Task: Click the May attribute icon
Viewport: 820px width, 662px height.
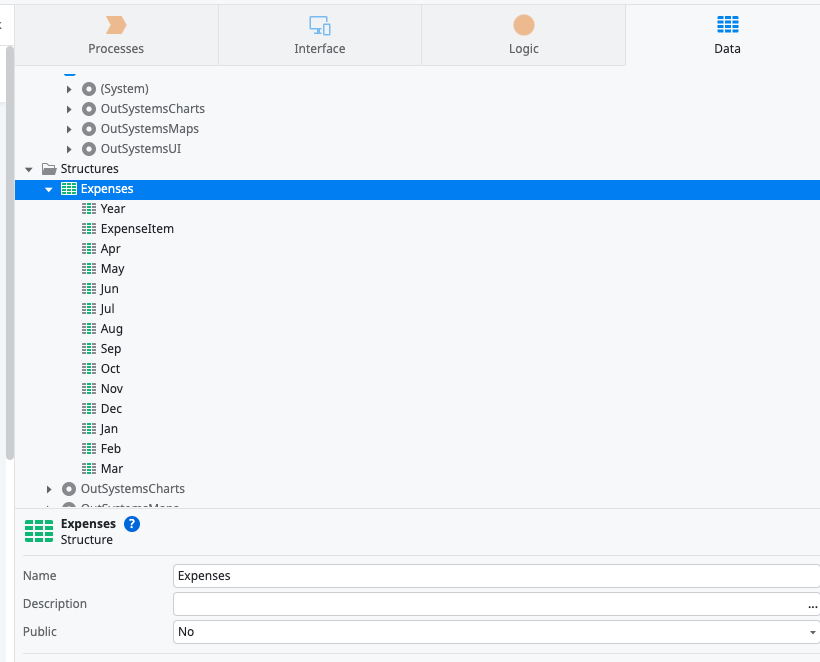Action: (89, 269)
